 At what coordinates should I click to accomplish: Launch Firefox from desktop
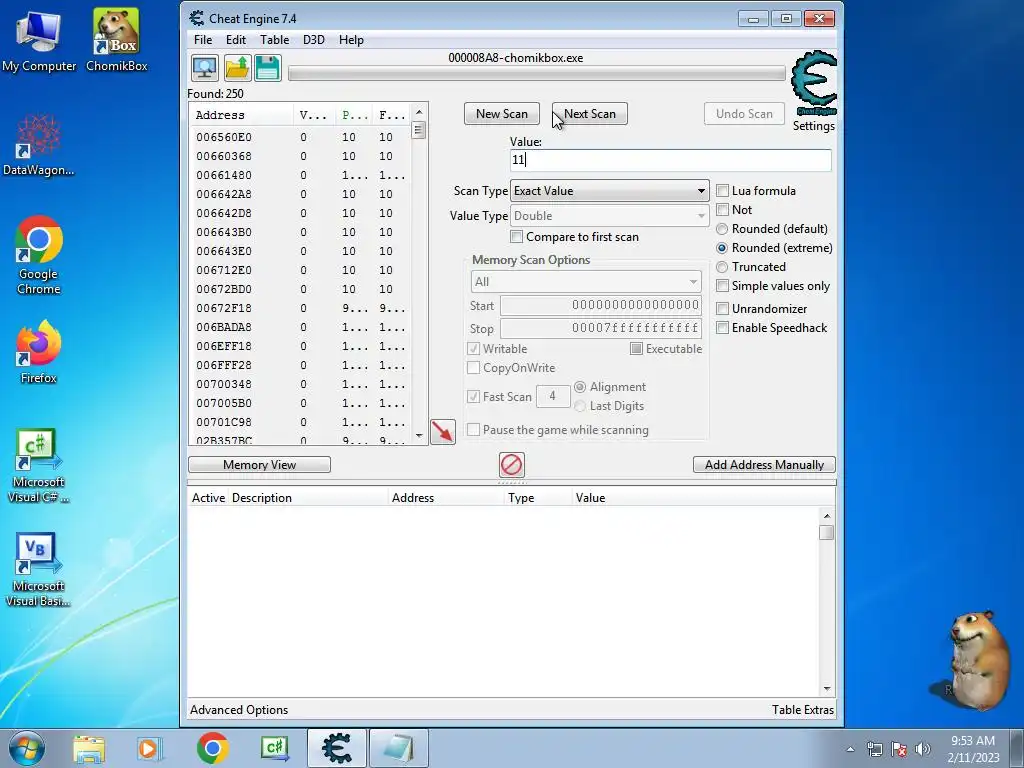click(39, 351)
